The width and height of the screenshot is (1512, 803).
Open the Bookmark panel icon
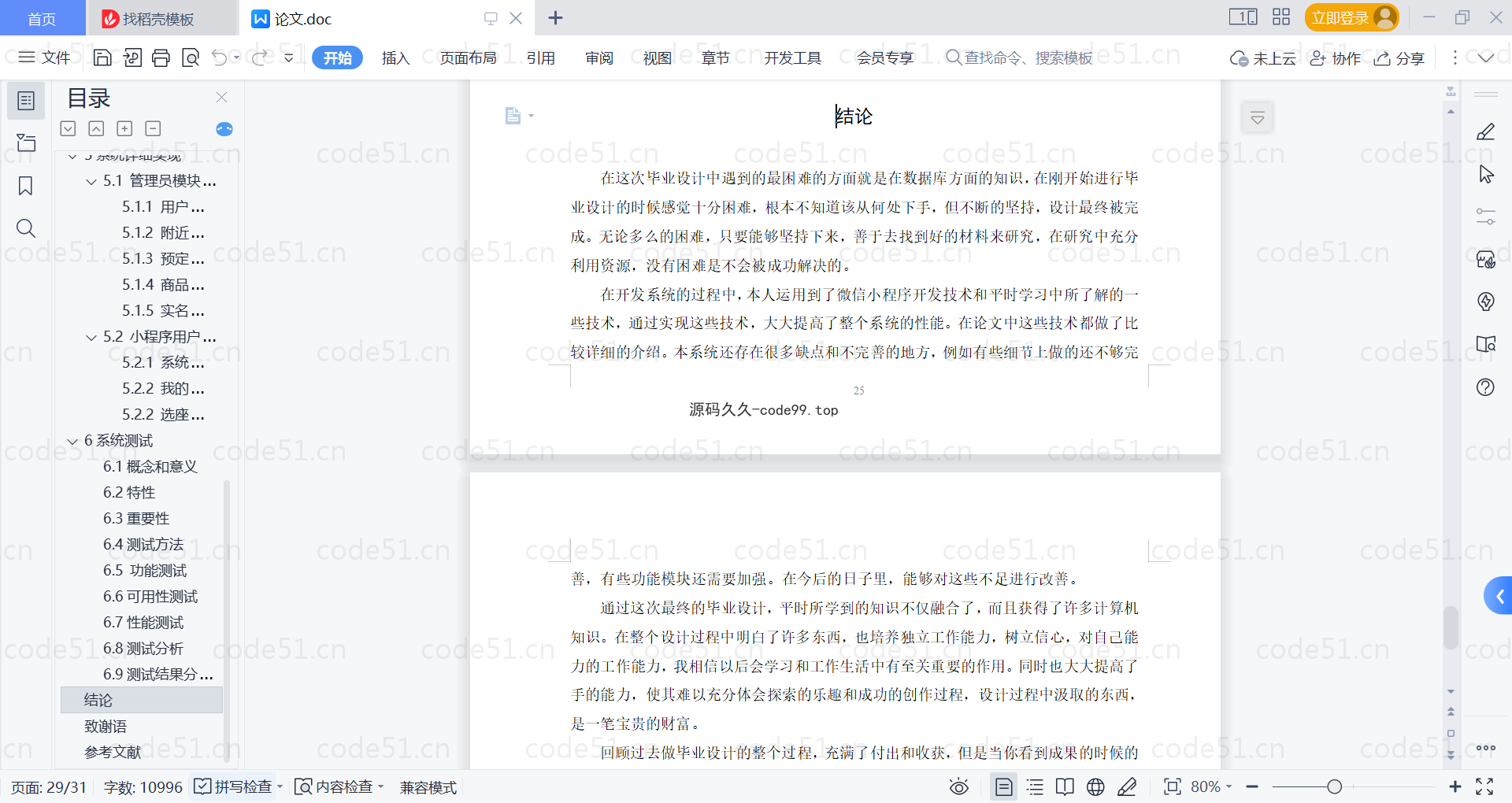pyautogui.click(x=26, y=186)
